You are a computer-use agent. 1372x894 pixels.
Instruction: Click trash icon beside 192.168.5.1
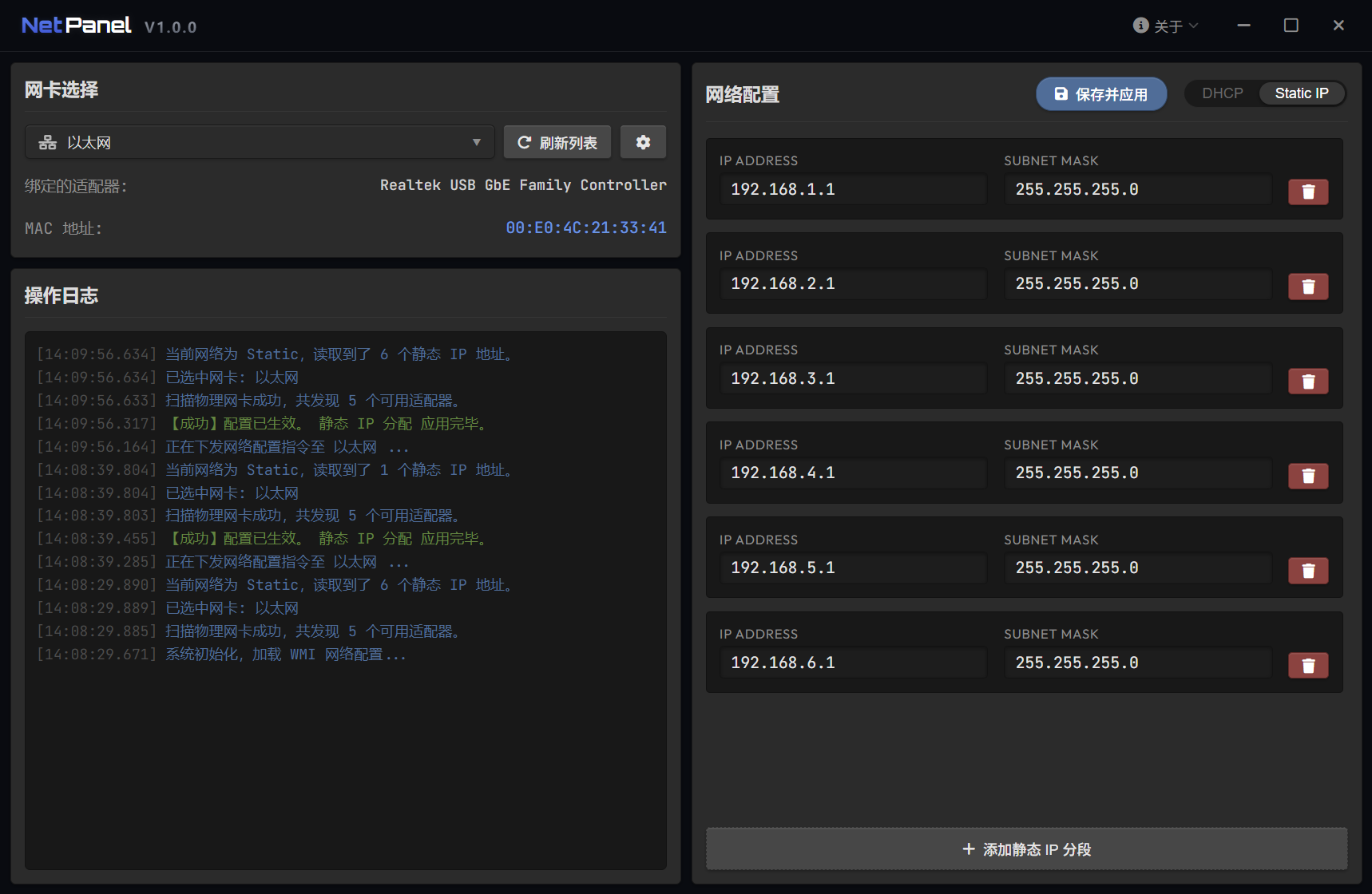(x=1308, y=571)
